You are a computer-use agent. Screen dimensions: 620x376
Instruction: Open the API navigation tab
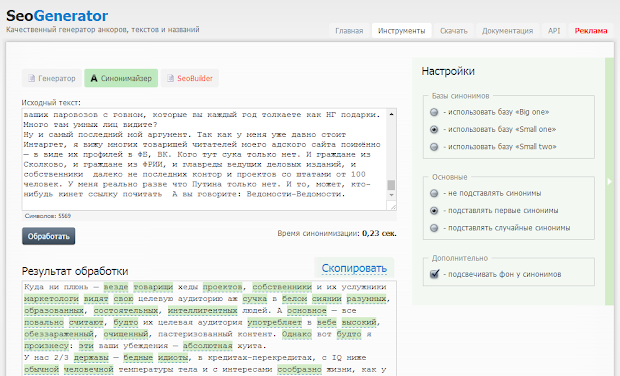click(554, 31)
